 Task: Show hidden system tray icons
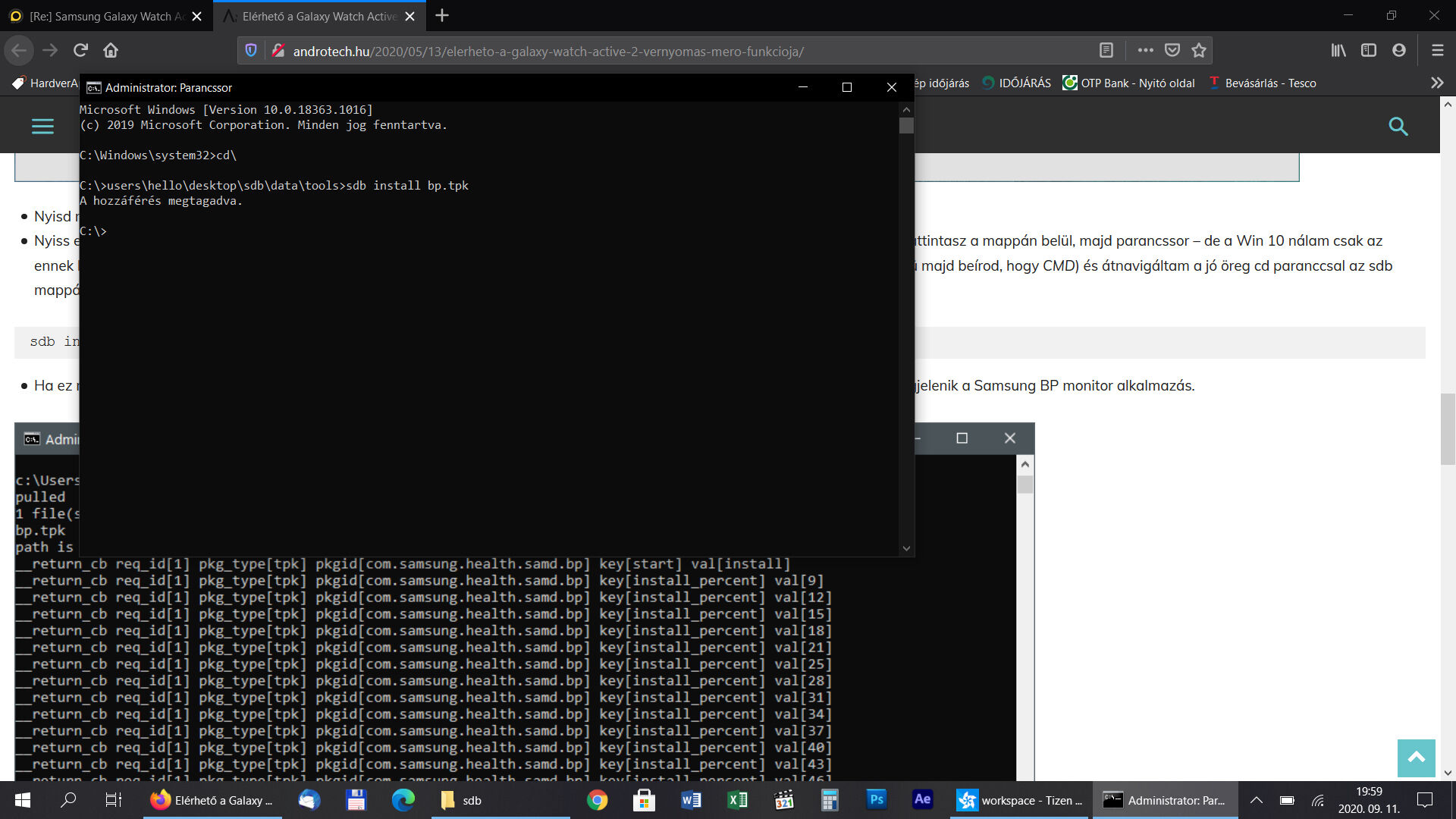(1257, 800)
